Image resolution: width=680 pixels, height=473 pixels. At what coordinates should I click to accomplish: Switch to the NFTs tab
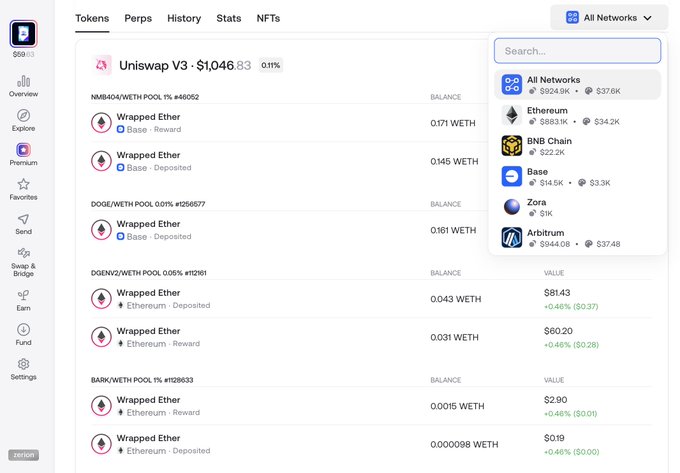268,18
